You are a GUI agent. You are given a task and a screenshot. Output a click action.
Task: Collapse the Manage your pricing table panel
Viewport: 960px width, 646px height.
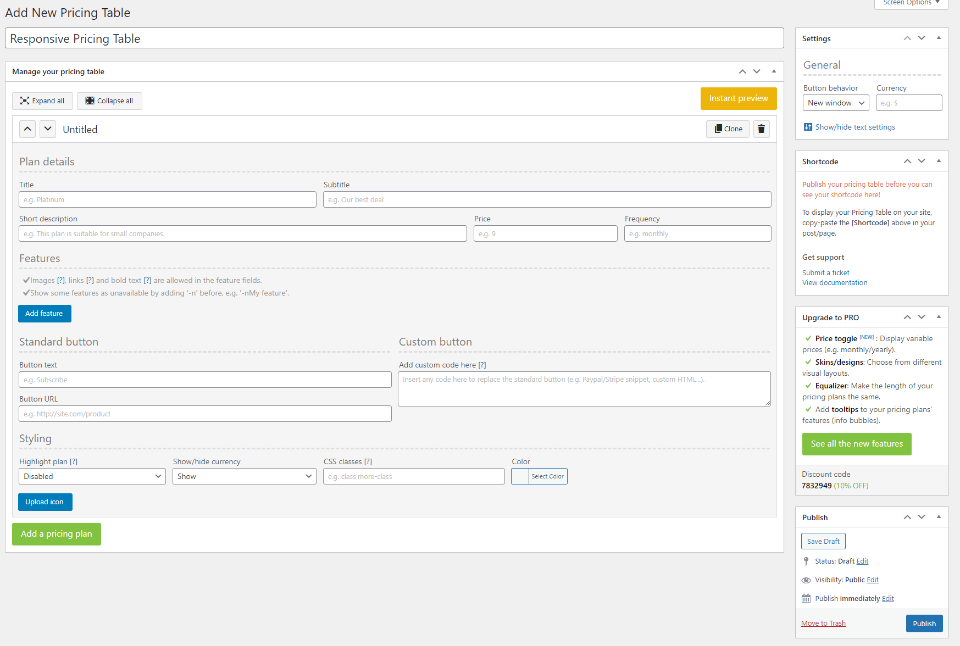pos(774,72)
